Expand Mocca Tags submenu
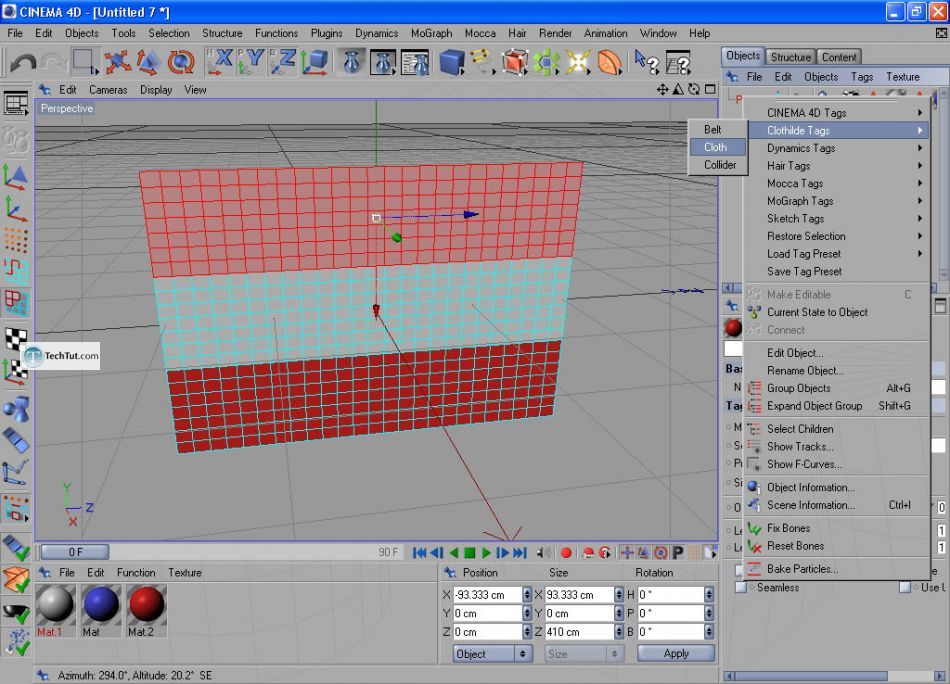 click(x=837, y=183)
